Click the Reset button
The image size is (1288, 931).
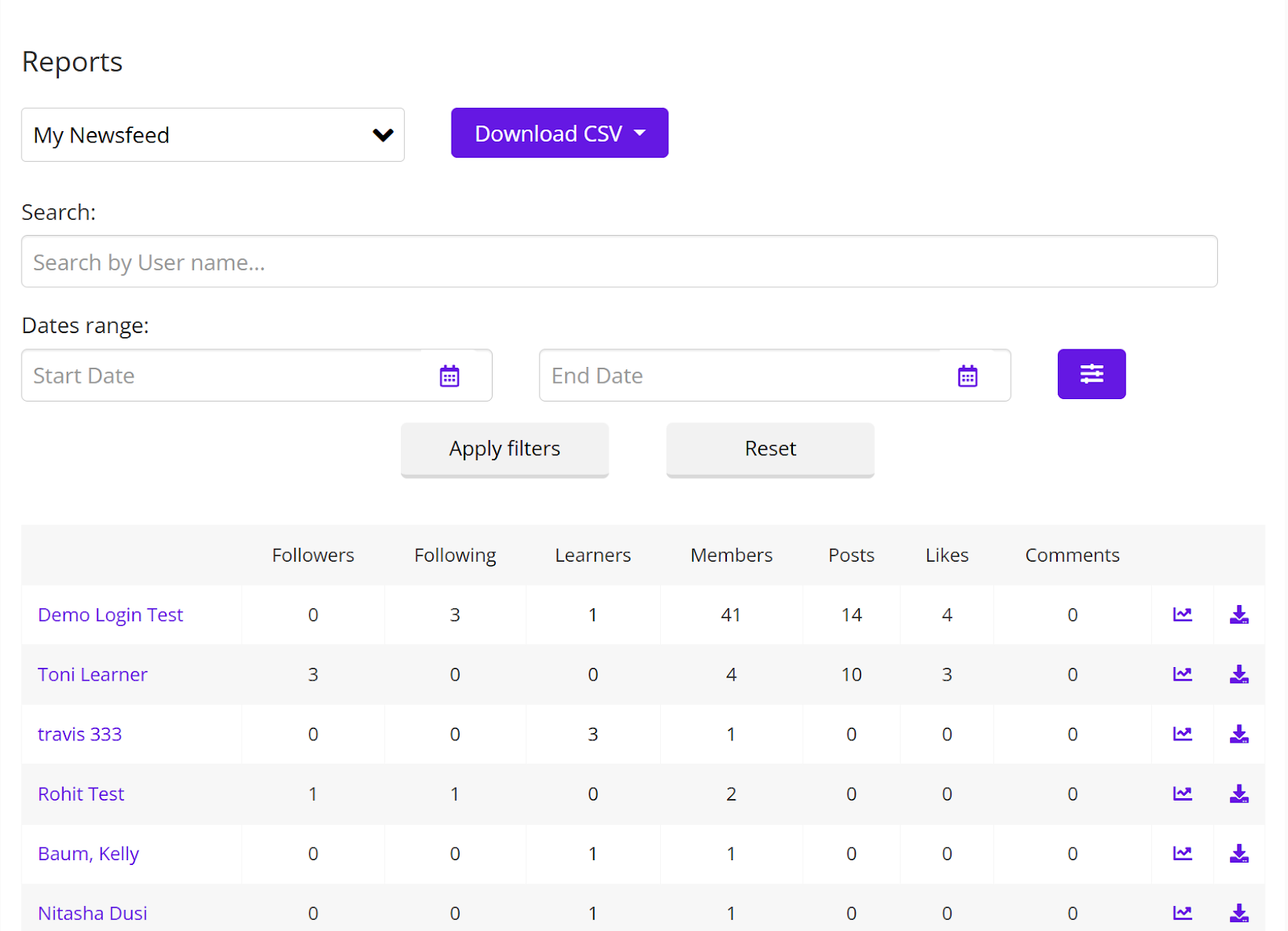pyautogui.click(x=770, y=450)
